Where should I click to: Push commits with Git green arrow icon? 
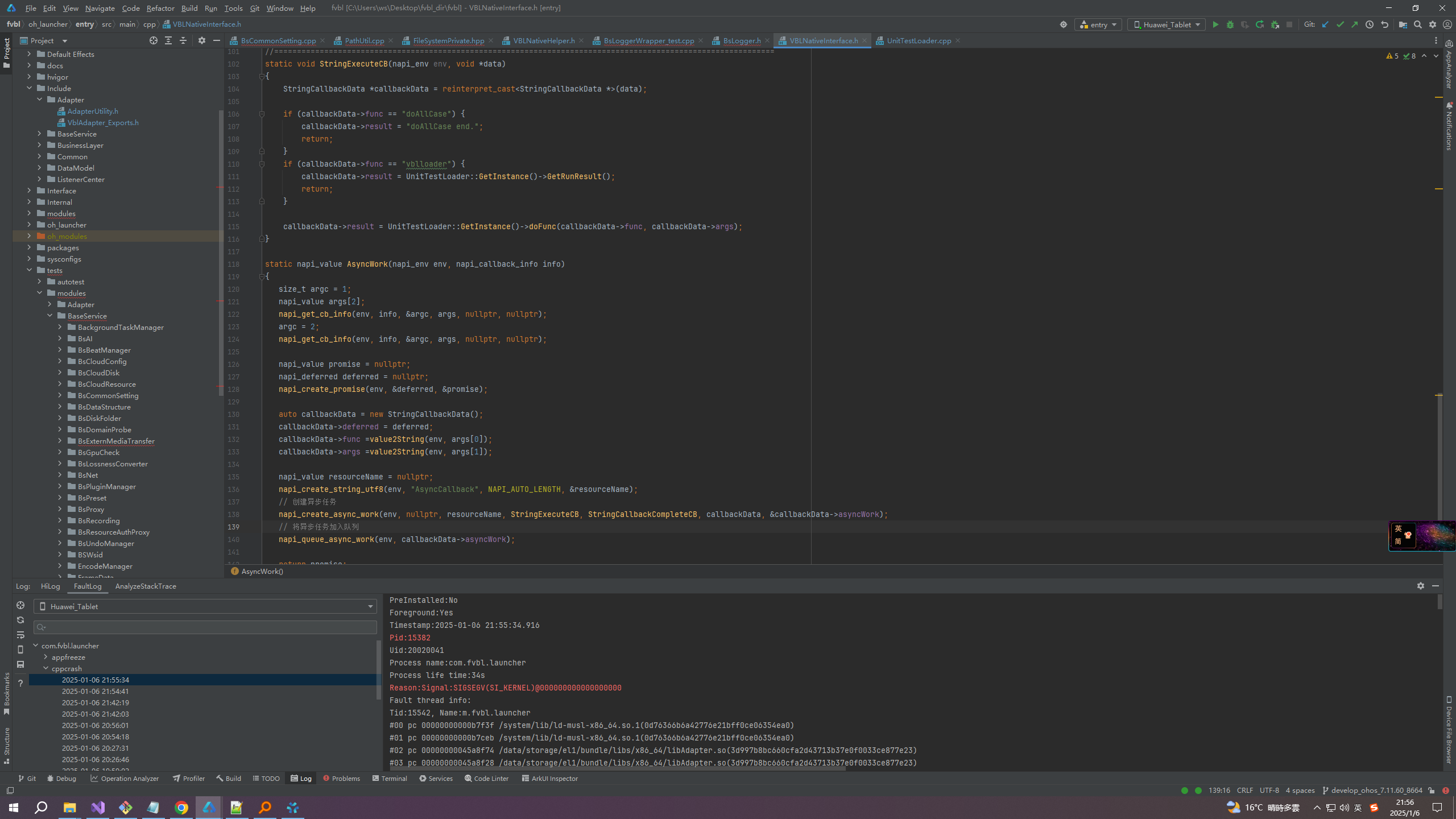point(1355,24)
